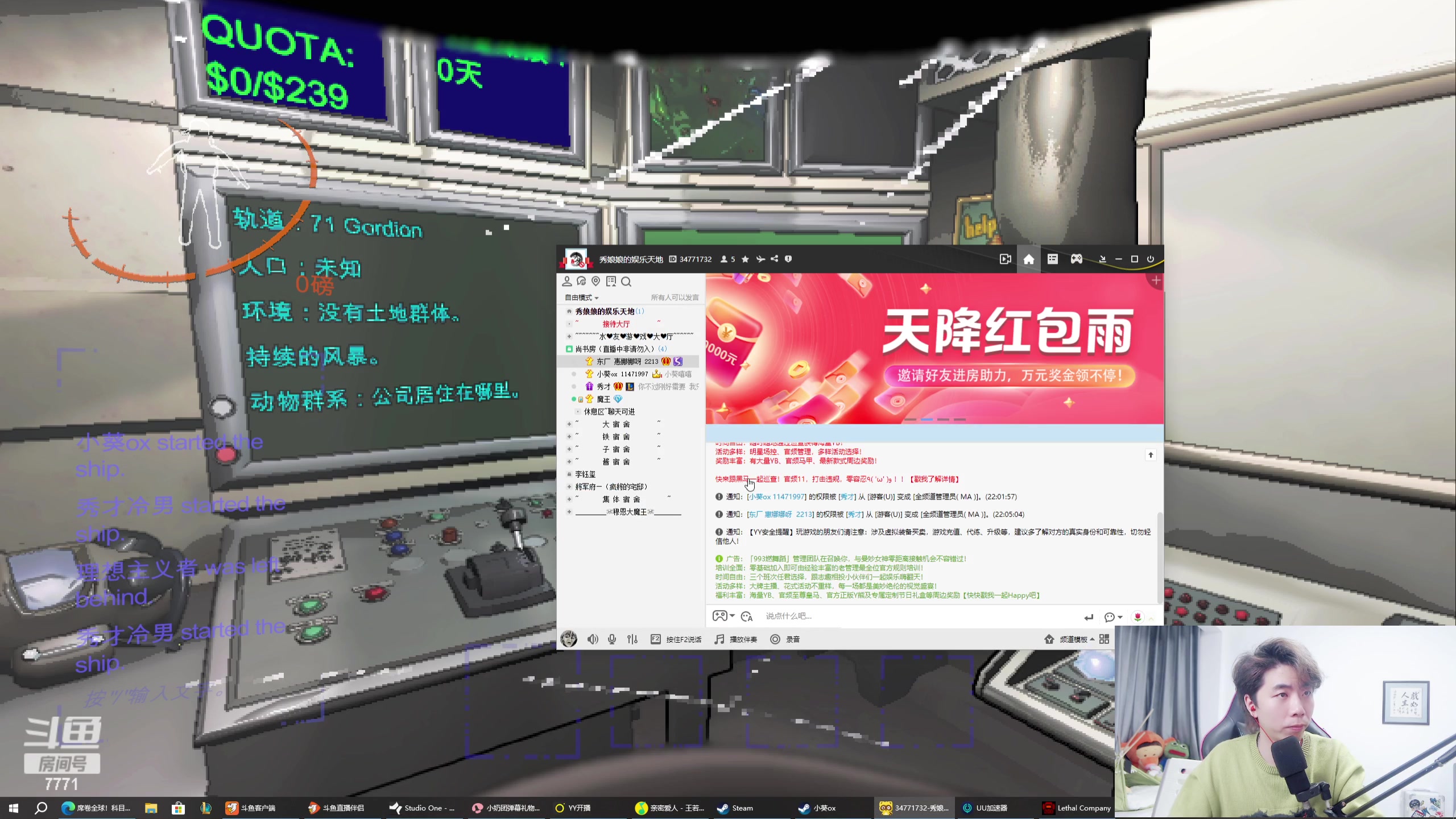
Task: Open the 自由模式 dropdown
Action: (580, 297)
